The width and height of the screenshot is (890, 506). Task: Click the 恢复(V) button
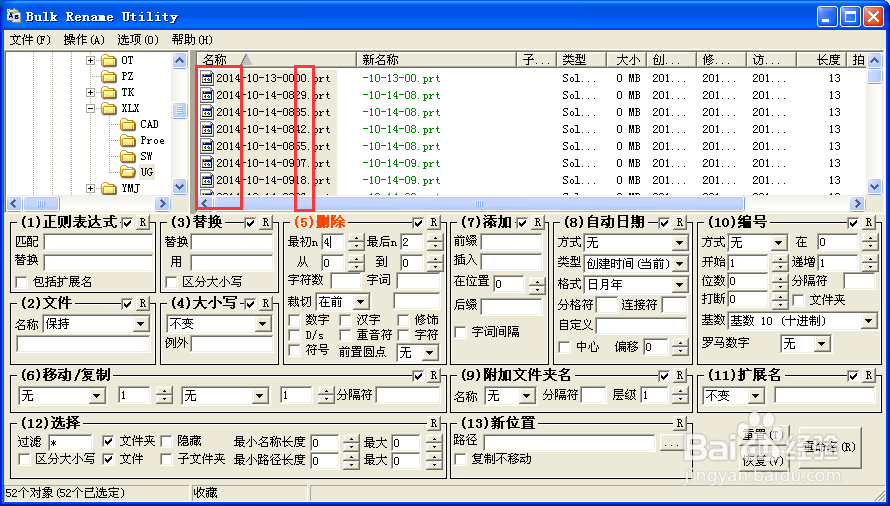[x=764, y=461]
